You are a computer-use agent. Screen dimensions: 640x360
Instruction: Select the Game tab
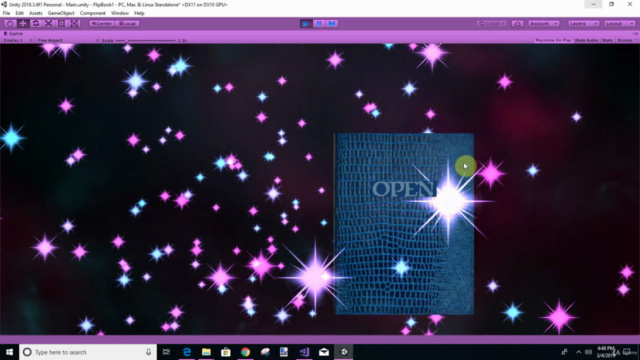coord(13,33)
